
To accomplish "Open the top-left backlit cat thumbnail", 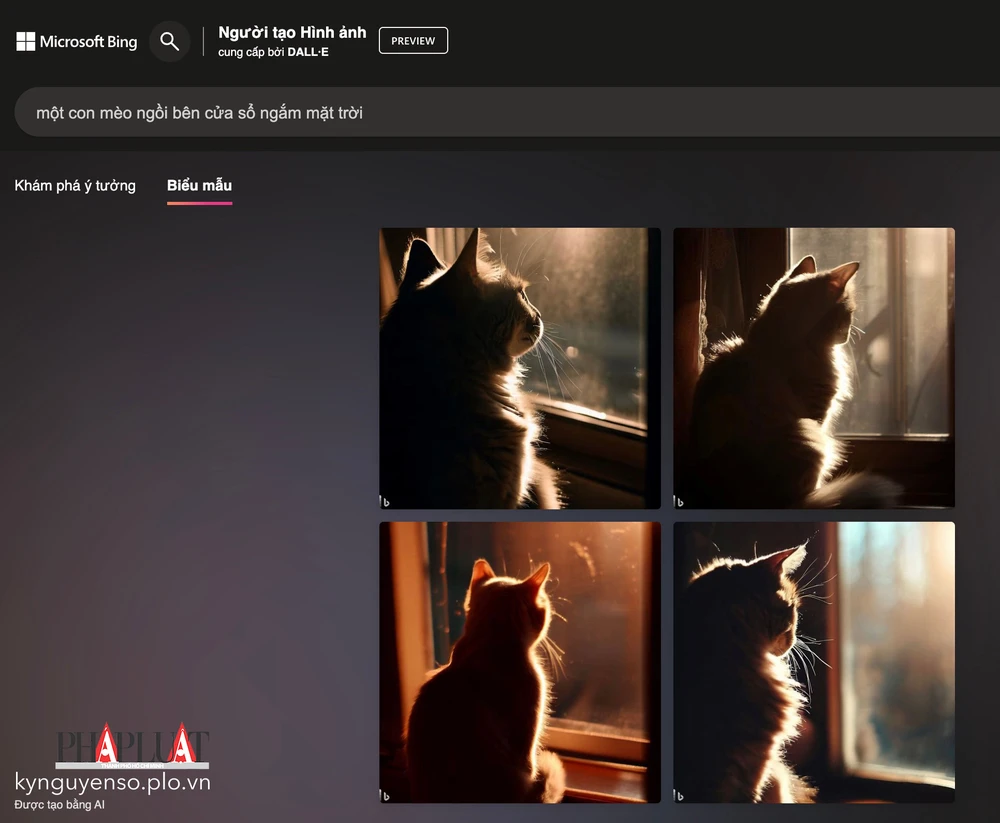I will (x=519, y=367).
